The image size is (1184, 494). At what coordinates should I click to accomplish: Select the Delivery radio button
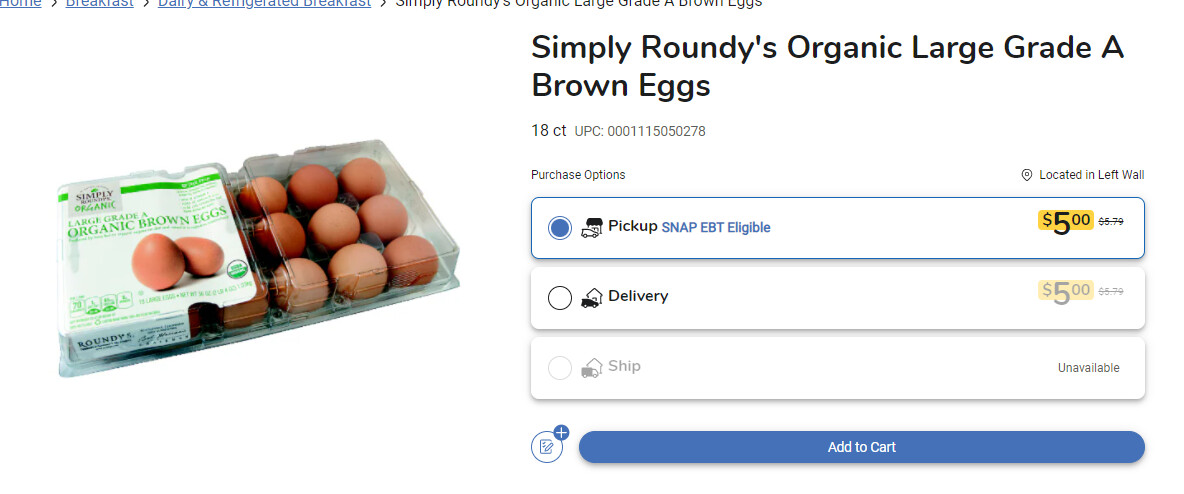coord(560,298)
